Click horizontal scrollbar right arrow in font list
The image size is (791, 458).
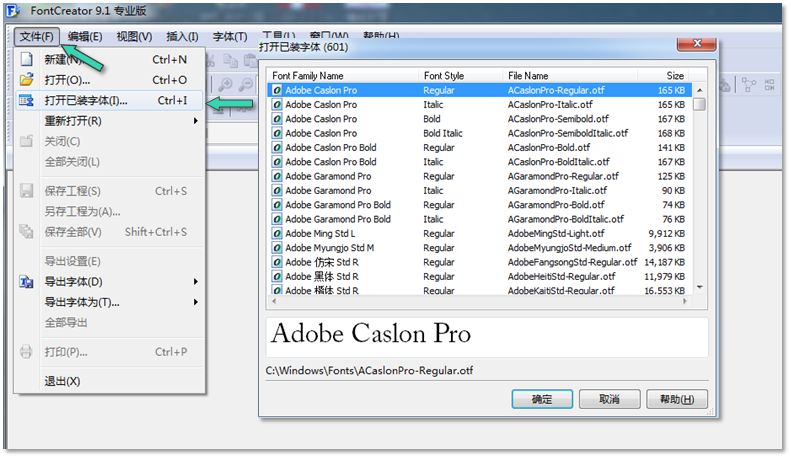[x=685, y=301]
